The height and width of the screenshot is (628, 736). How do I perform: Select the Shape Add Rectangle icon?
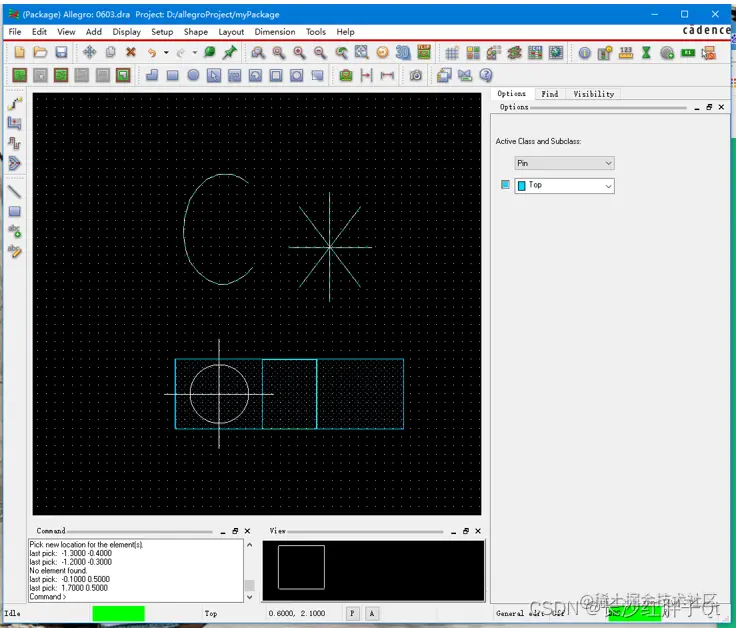pos(172,75)
